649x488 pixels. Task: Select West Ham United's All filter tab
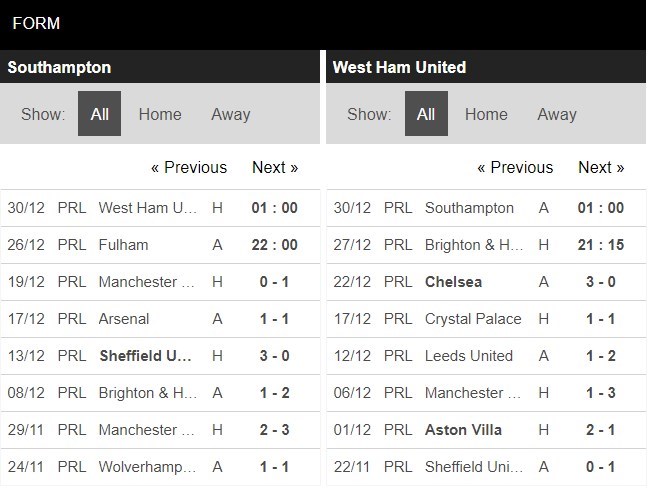(x=426, y=114)
